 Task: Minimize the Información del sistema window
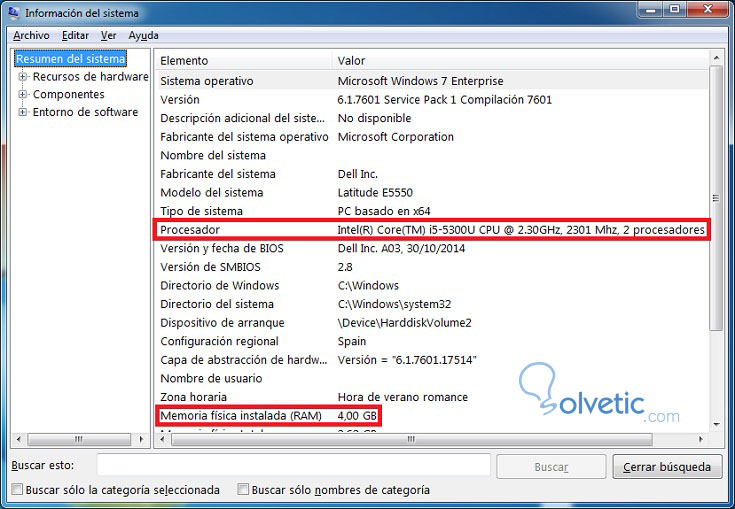pyautogui.click(x=652, y=9)
